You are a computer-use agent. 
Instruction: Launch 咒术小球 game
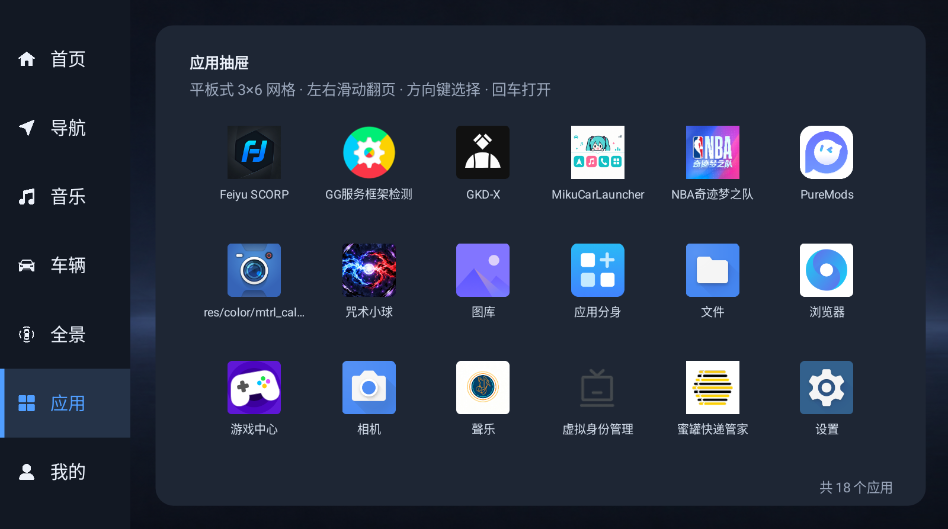tap(369, 270)
